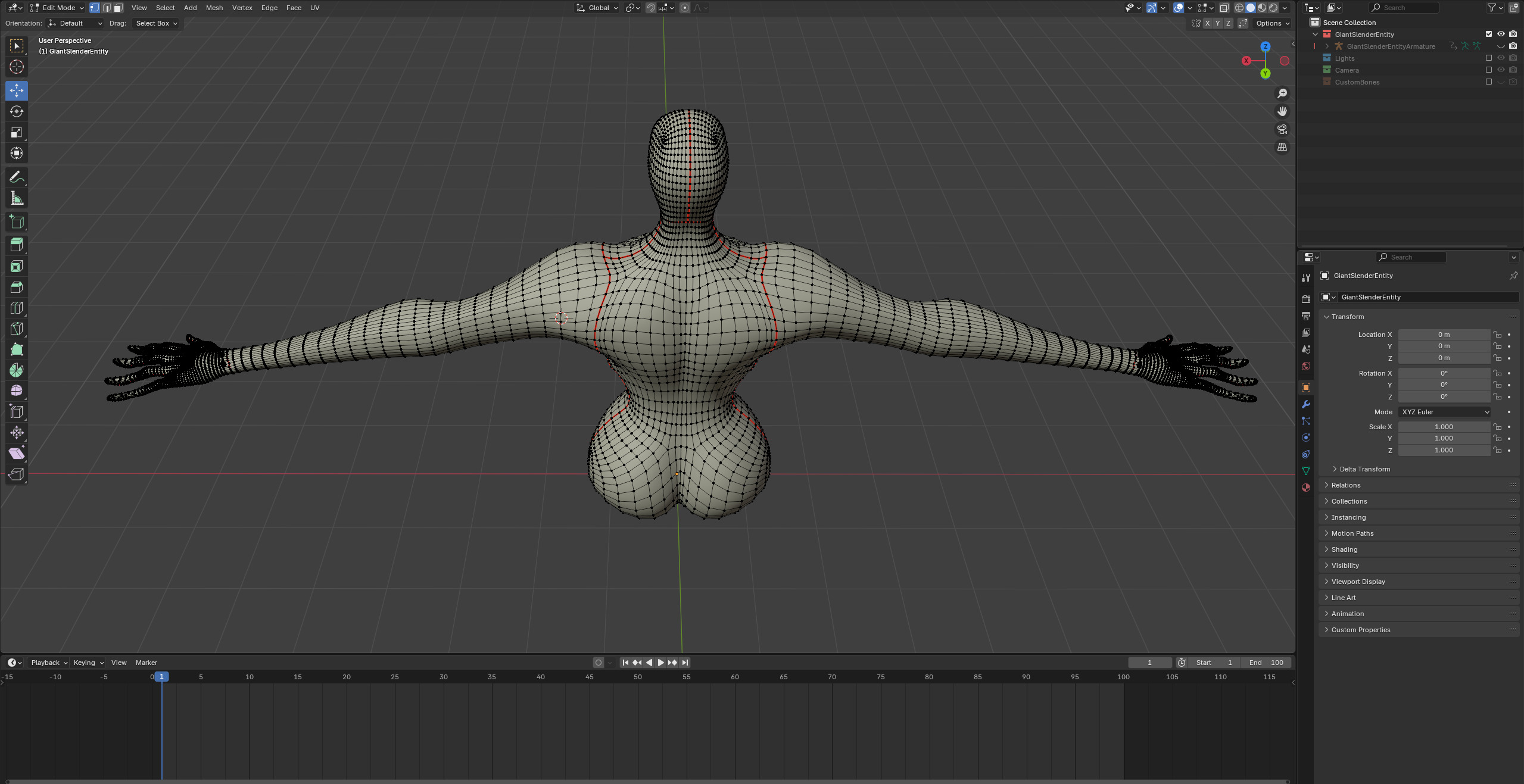Toggle camera view with the camera gizmo
1524x784 pixels.
(x=1282, y=129)
